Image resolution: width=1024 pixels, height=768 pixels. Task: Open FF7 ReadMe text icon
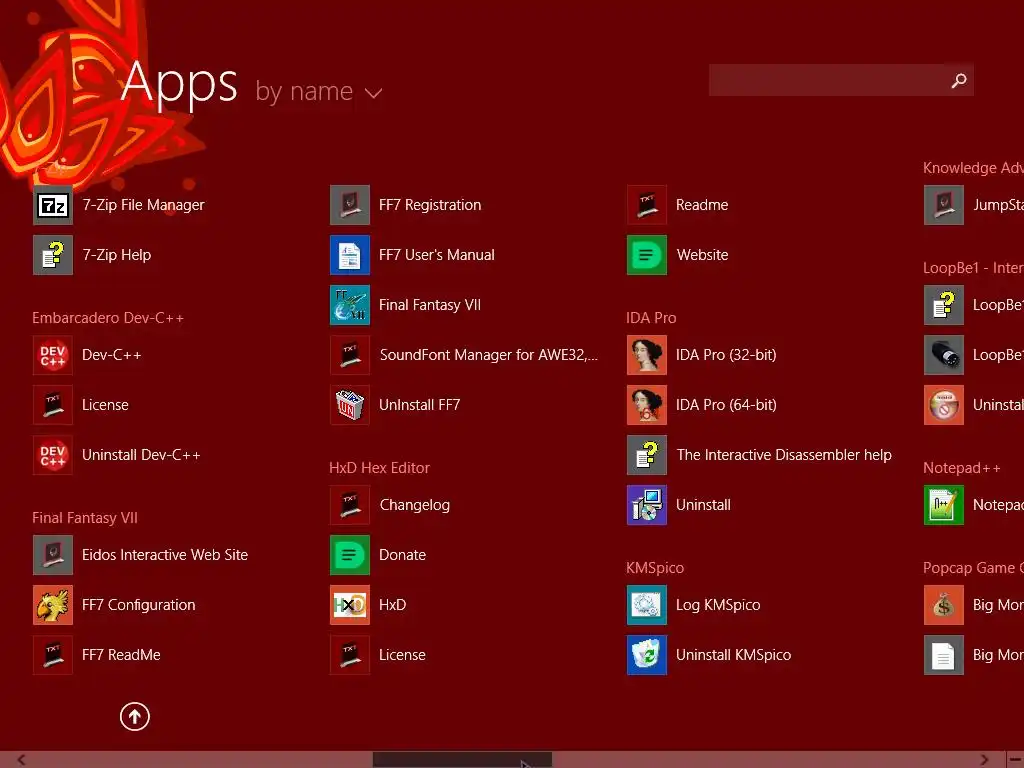[x=53, y=655]
